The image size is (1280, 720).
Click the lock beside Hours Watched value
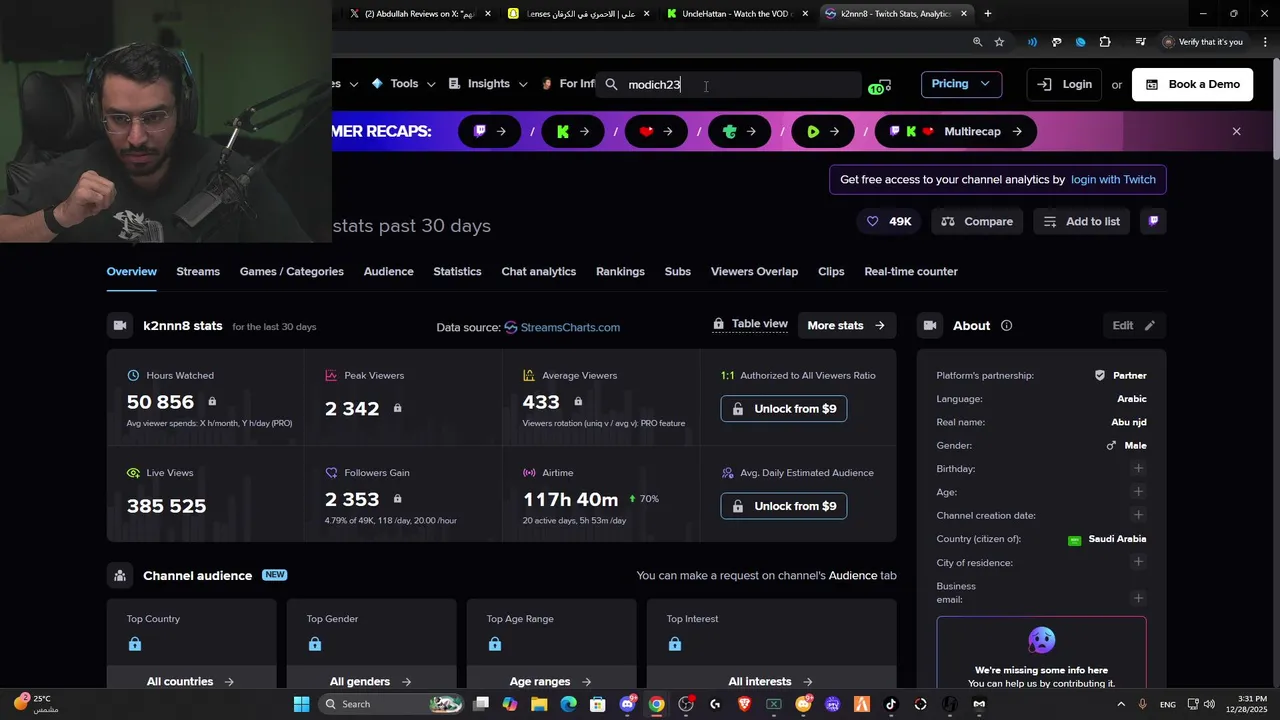point(212,401)
